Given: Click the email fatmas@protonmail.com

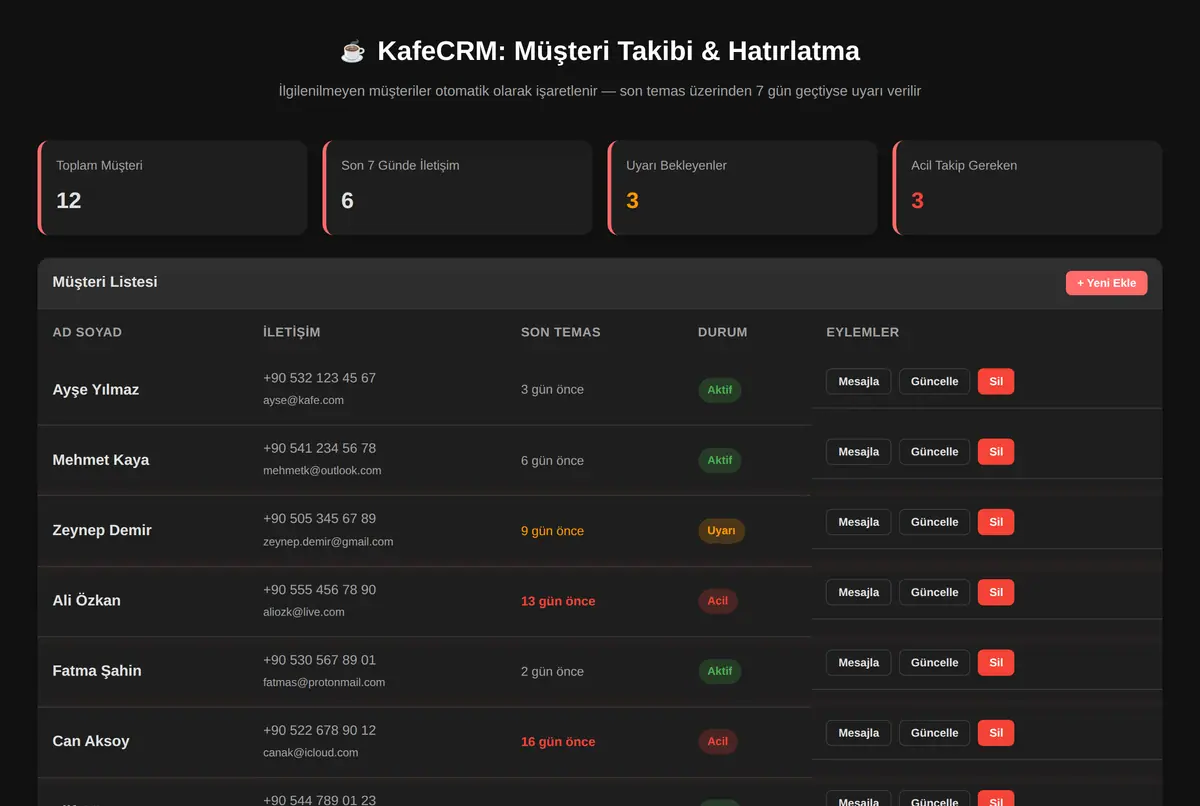Looking at the screenshot, I should [324, 682].
